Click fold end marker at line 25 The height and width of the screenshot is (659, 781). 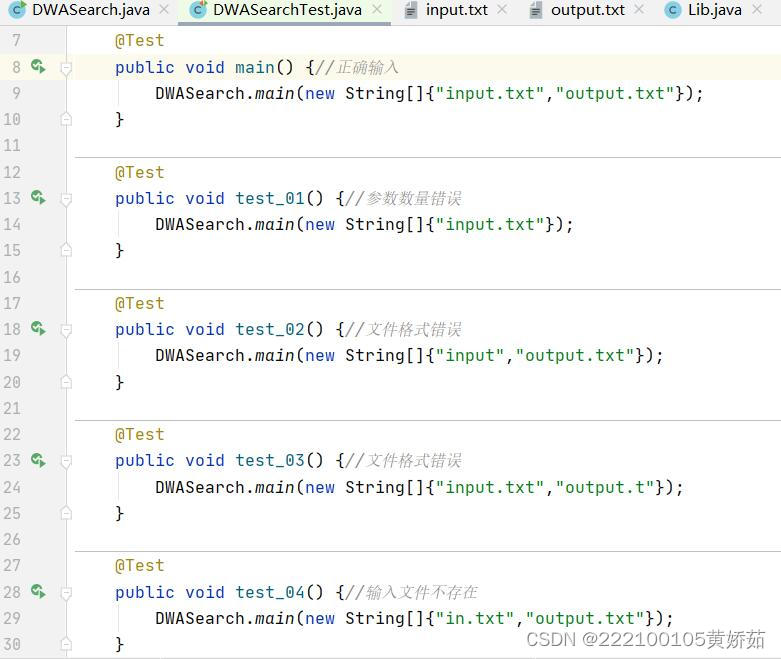coord(66,513)
